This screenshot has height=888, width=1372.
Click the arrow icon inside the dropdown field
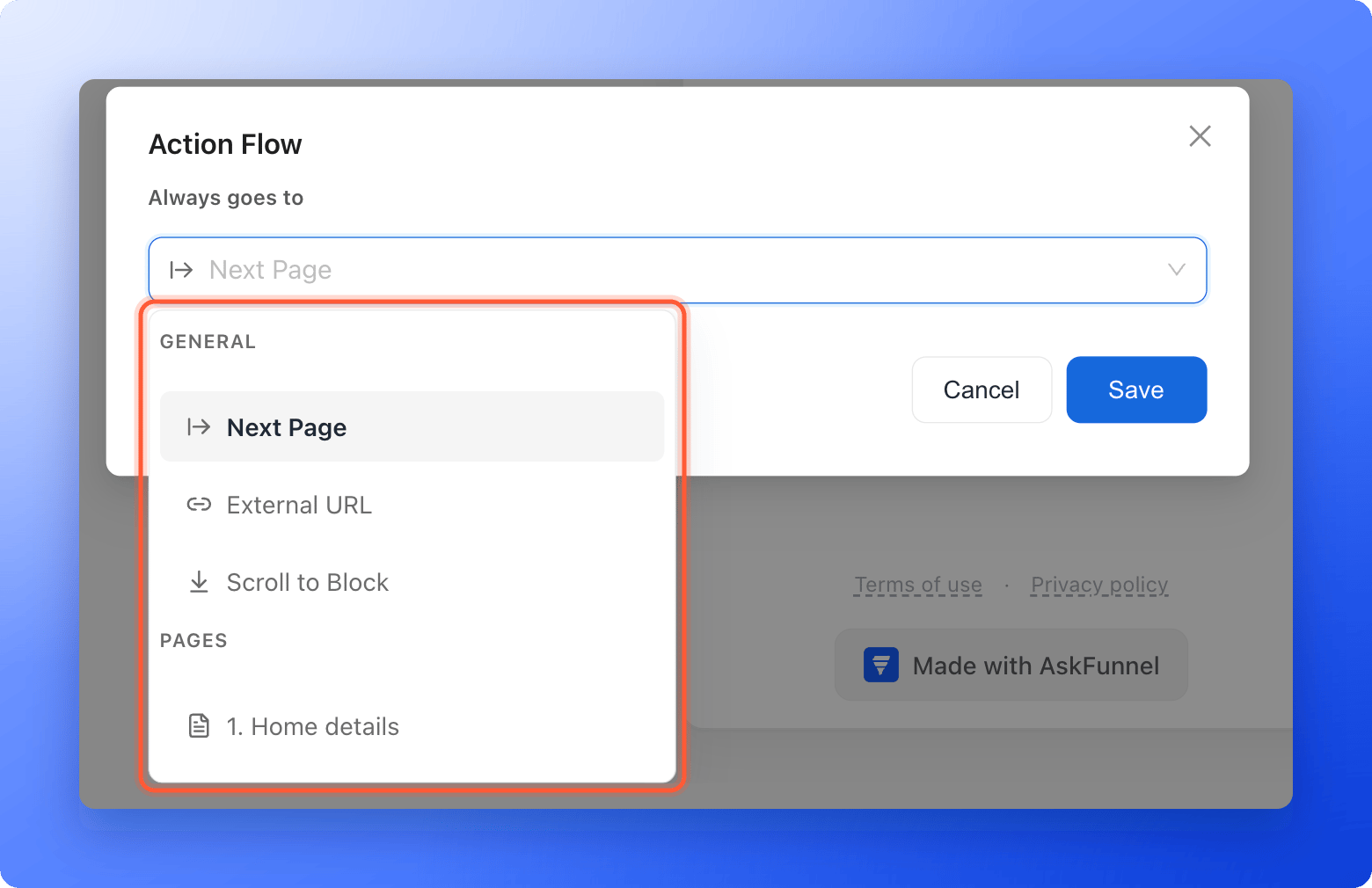click(x=181, y=270)
